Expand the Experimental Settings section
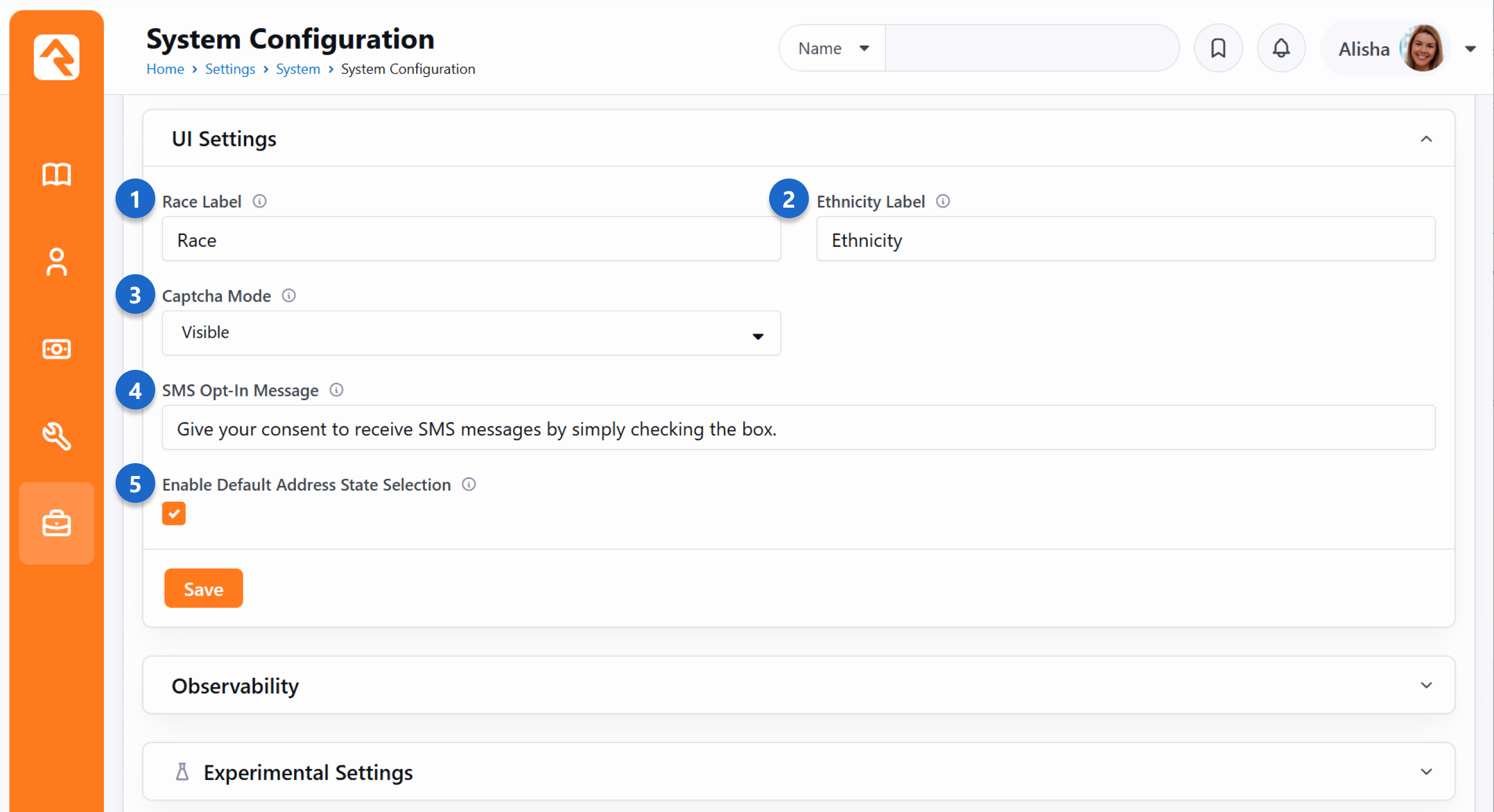The height and width of the screenshot is (812, 1494). coord(1426,772)
